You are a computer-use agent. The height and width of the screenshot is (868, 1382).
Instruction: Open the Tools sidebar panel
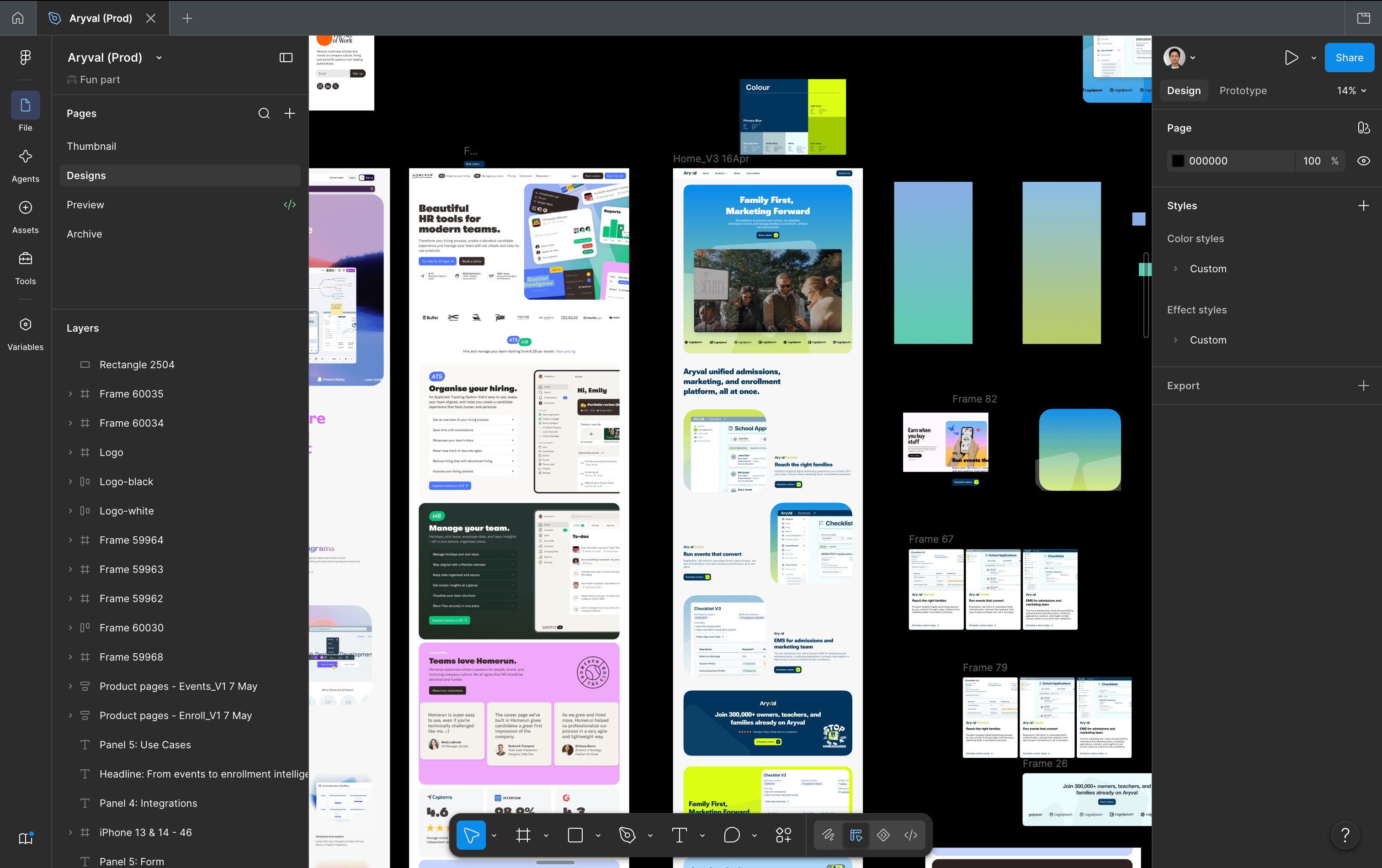tap(25, 268)
